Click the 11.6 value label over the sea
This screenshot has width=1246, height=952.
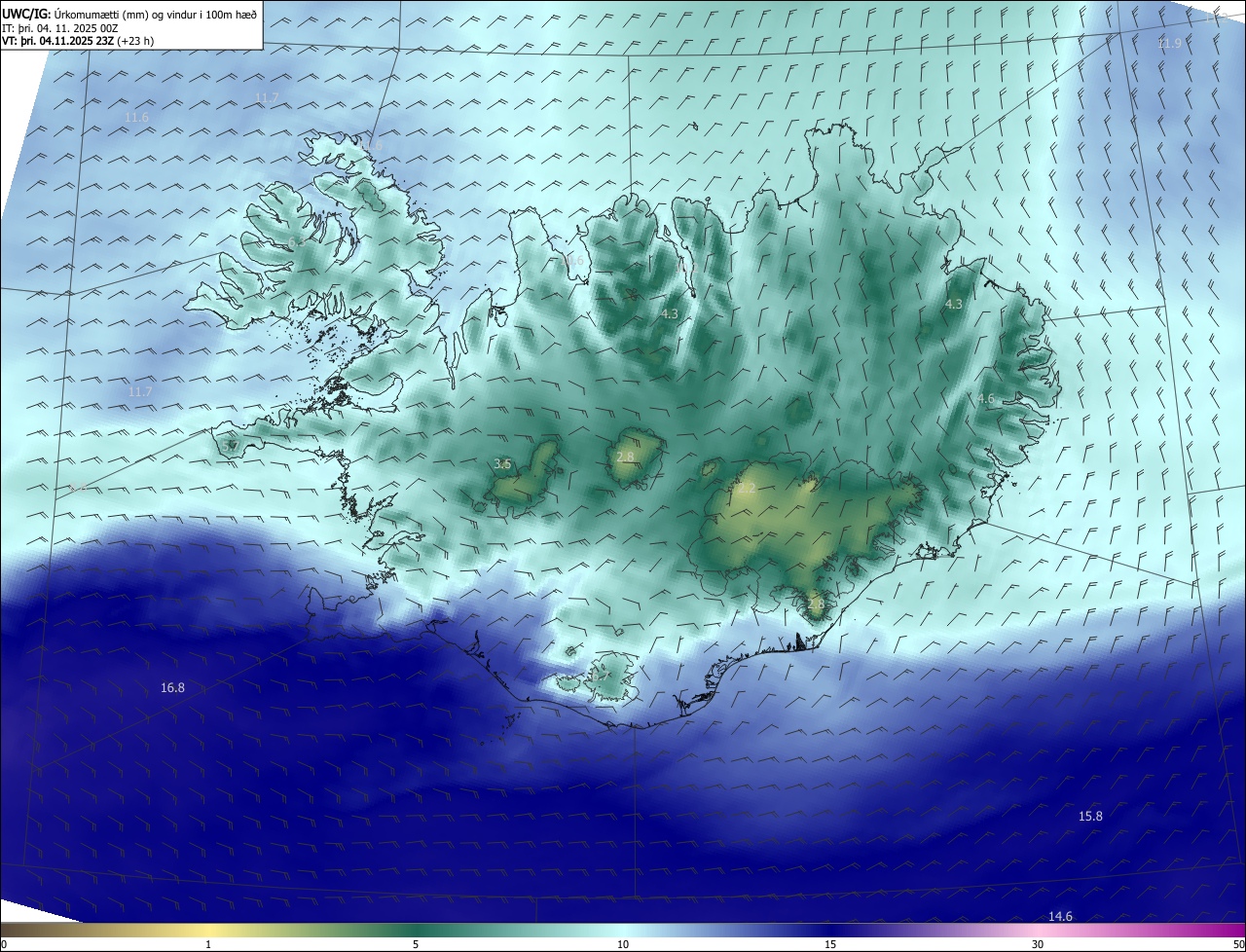click(136, 118)
